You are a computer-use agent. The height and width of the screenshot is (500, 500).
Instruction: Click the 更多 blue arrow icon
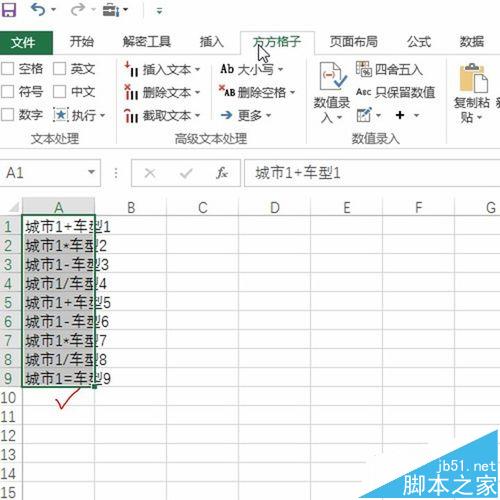227,115
